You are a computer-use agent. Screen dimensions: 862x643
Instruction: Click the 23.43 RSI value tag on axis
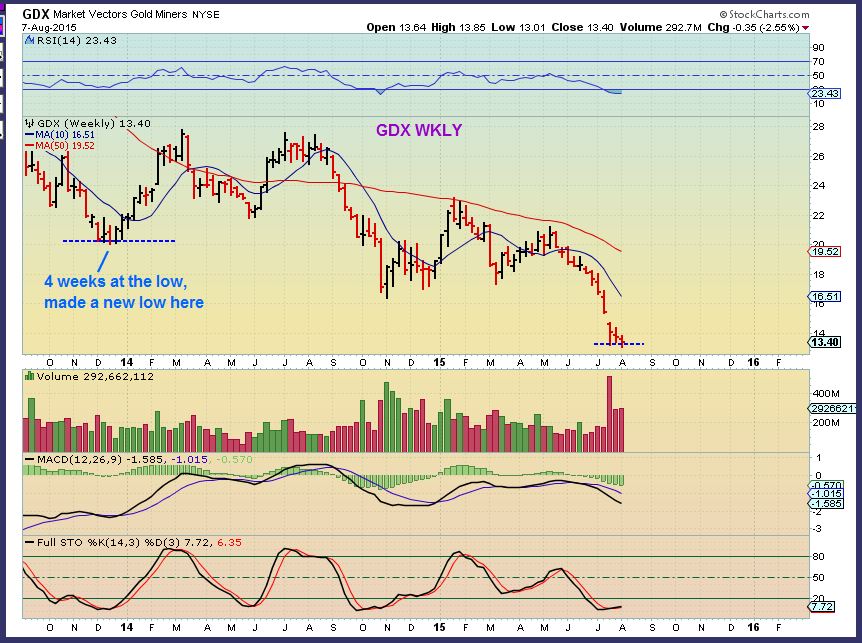tap(825, 93)
